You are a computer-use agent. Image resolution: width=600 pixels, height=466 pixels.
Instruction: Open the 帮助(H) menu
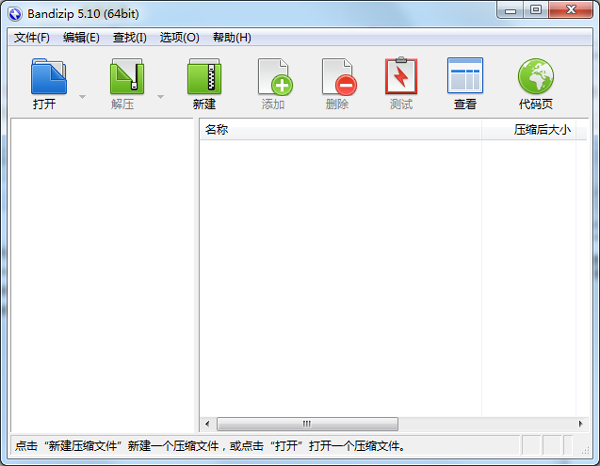point(232,37)
